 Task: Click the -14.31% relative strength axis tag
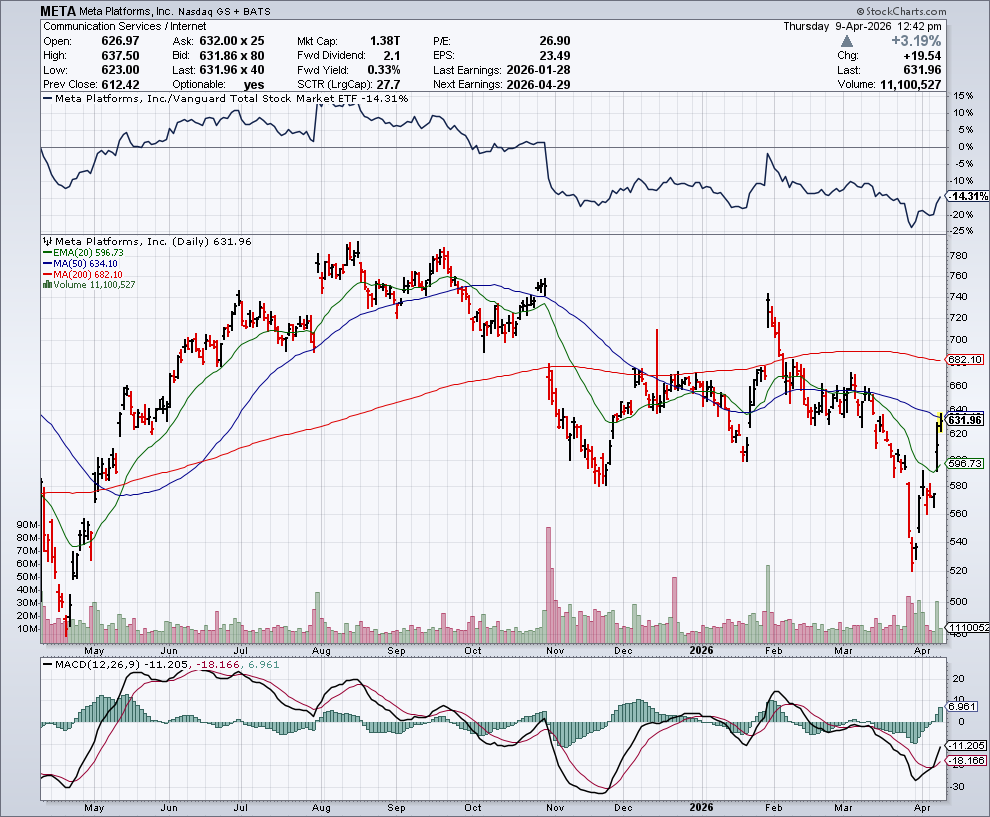tap(963, 196)
